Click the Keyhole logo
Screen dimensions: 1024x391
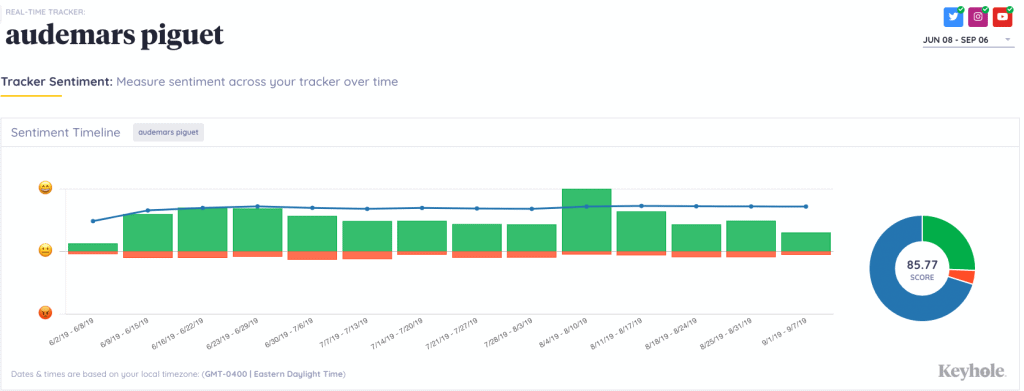971,371
